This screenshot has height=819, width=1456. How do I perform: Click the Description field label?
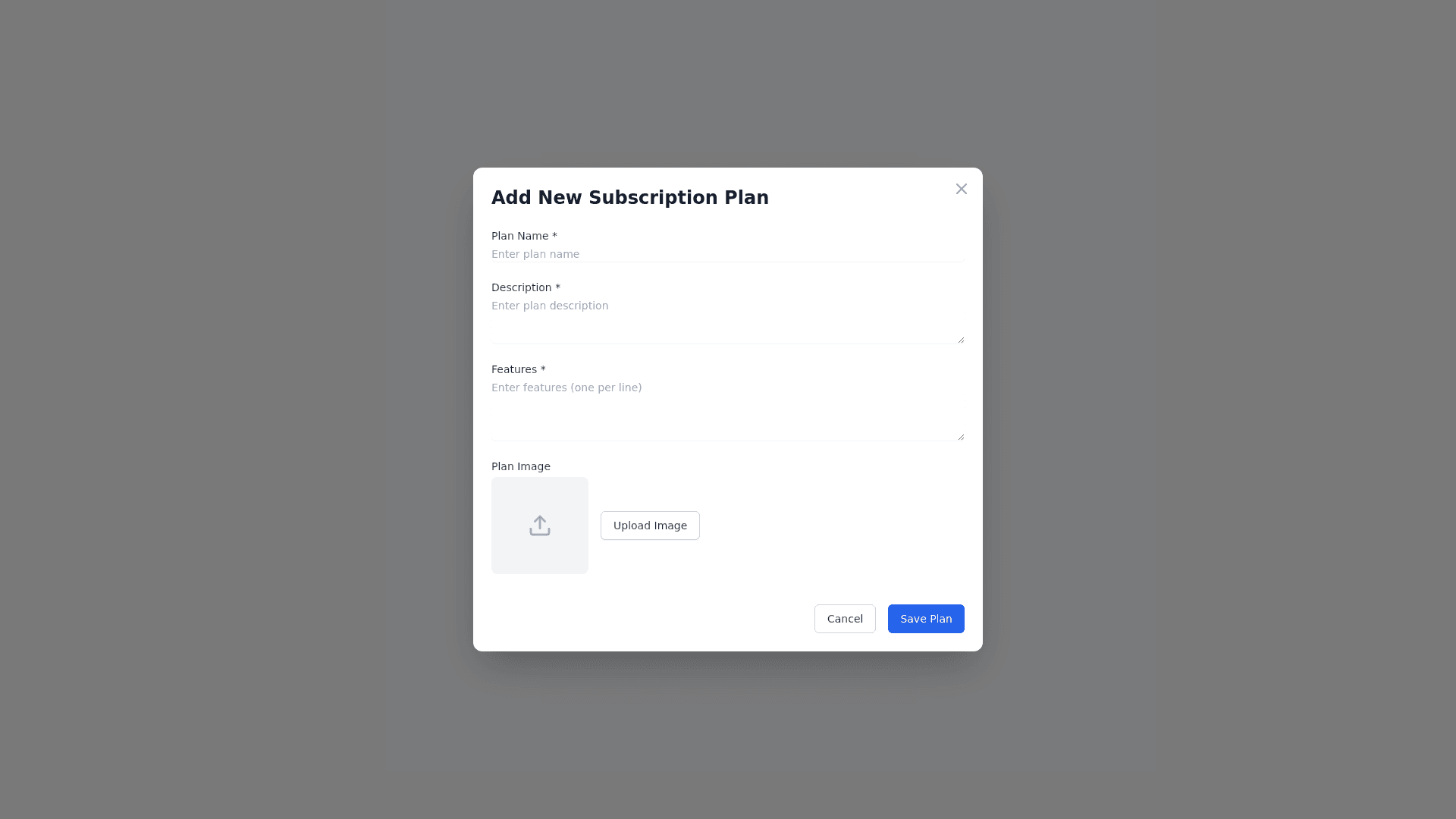pos(521,287)
